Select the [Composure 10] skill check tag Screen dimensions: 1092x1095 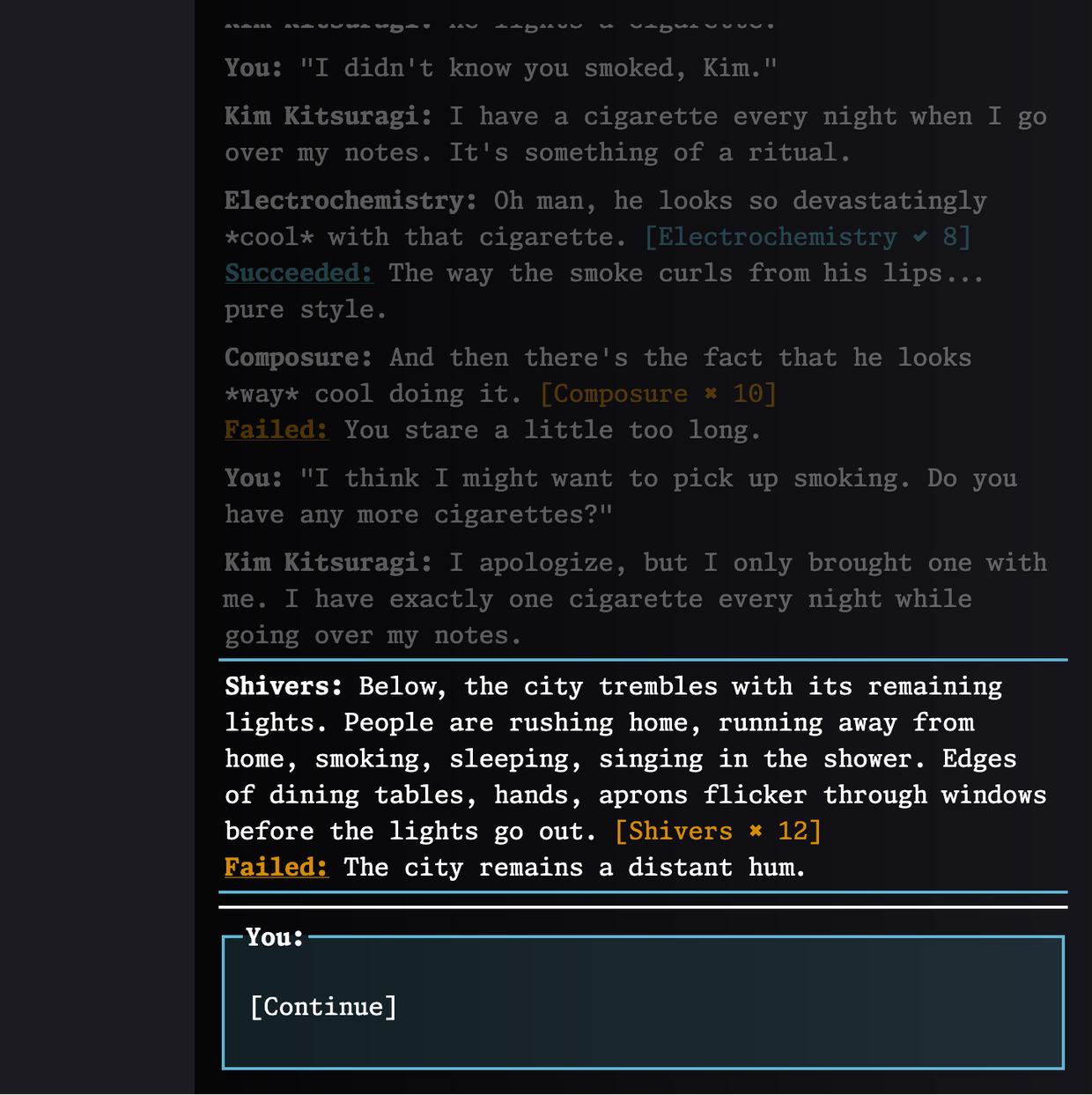click(658, 394)
